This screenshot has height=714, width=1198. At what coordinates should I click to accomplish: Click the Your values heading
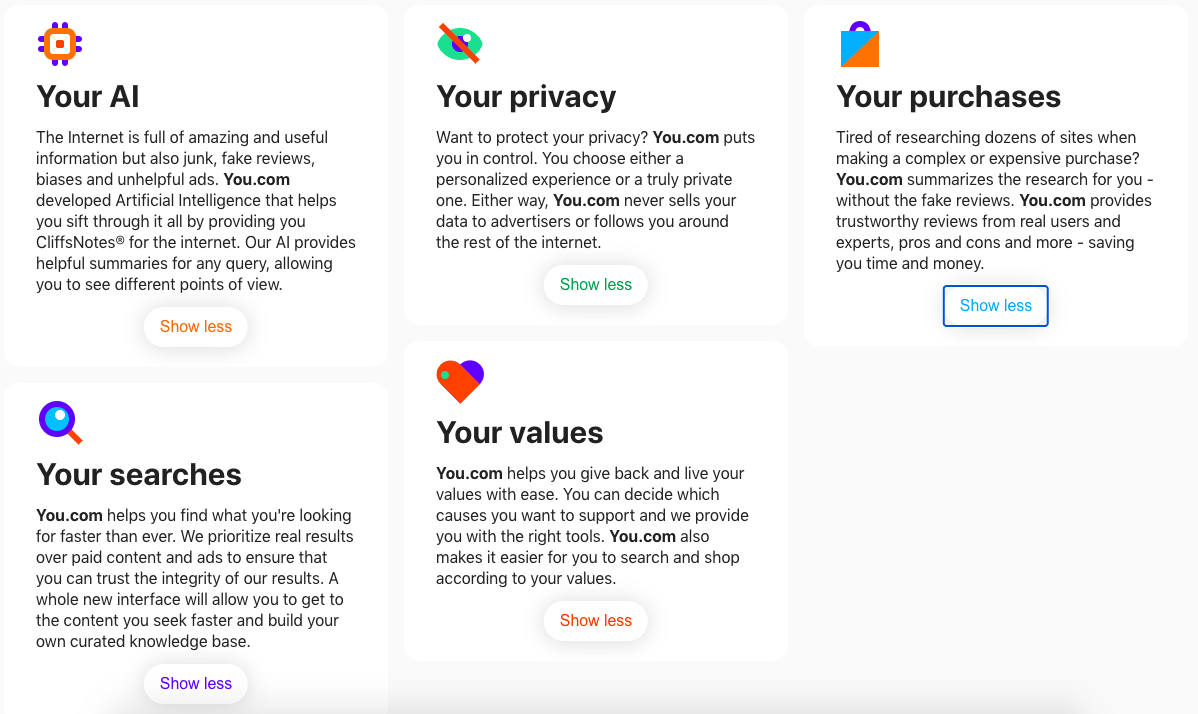click(520, 433)
